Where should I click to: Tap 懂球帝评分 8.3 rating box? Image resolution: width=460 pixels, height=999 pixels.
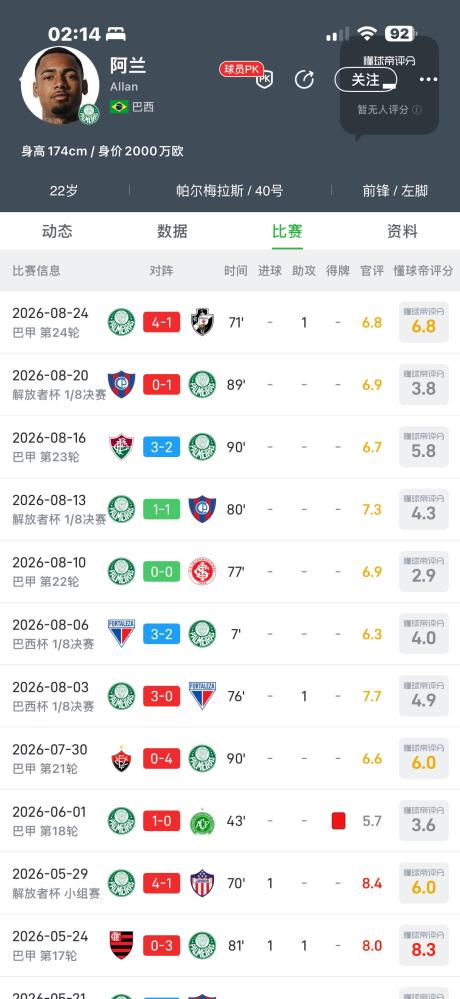coord(424,945)
